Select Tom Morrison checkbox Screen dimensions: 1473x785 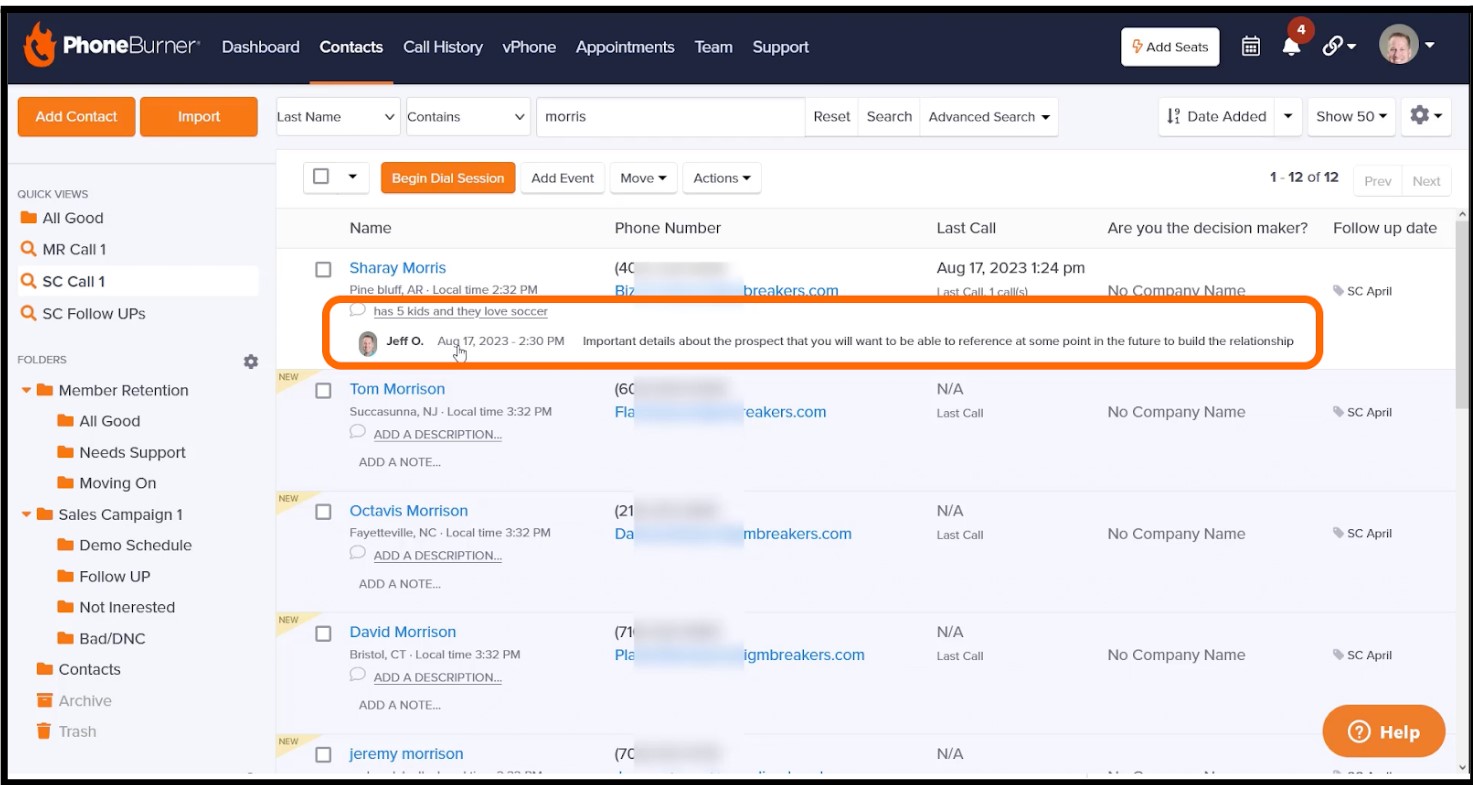[x=323, y=391]
